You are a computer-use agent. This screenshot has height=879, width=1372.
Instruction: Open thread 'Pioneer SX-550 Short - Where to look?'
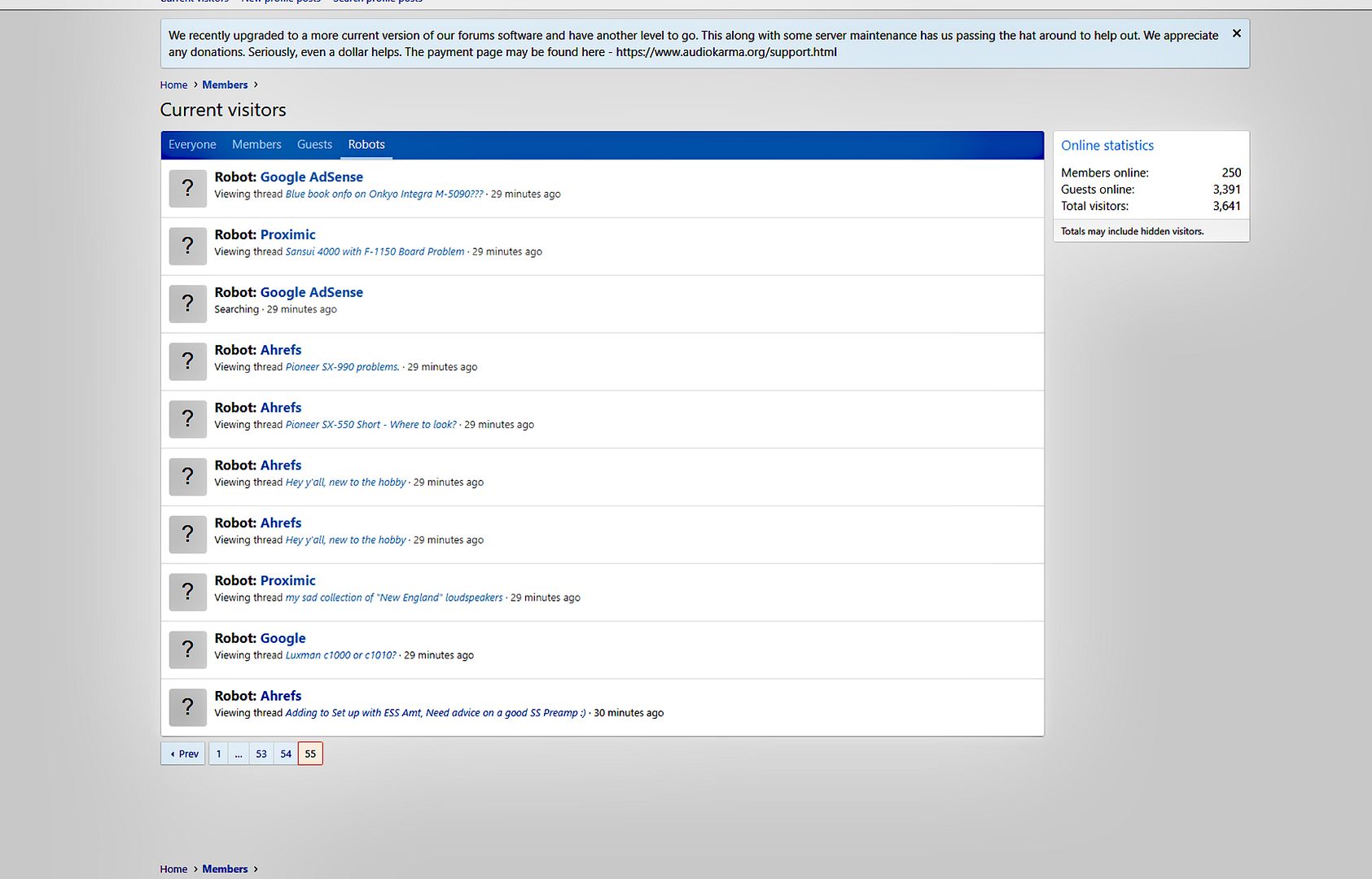(x=370, y=425)
